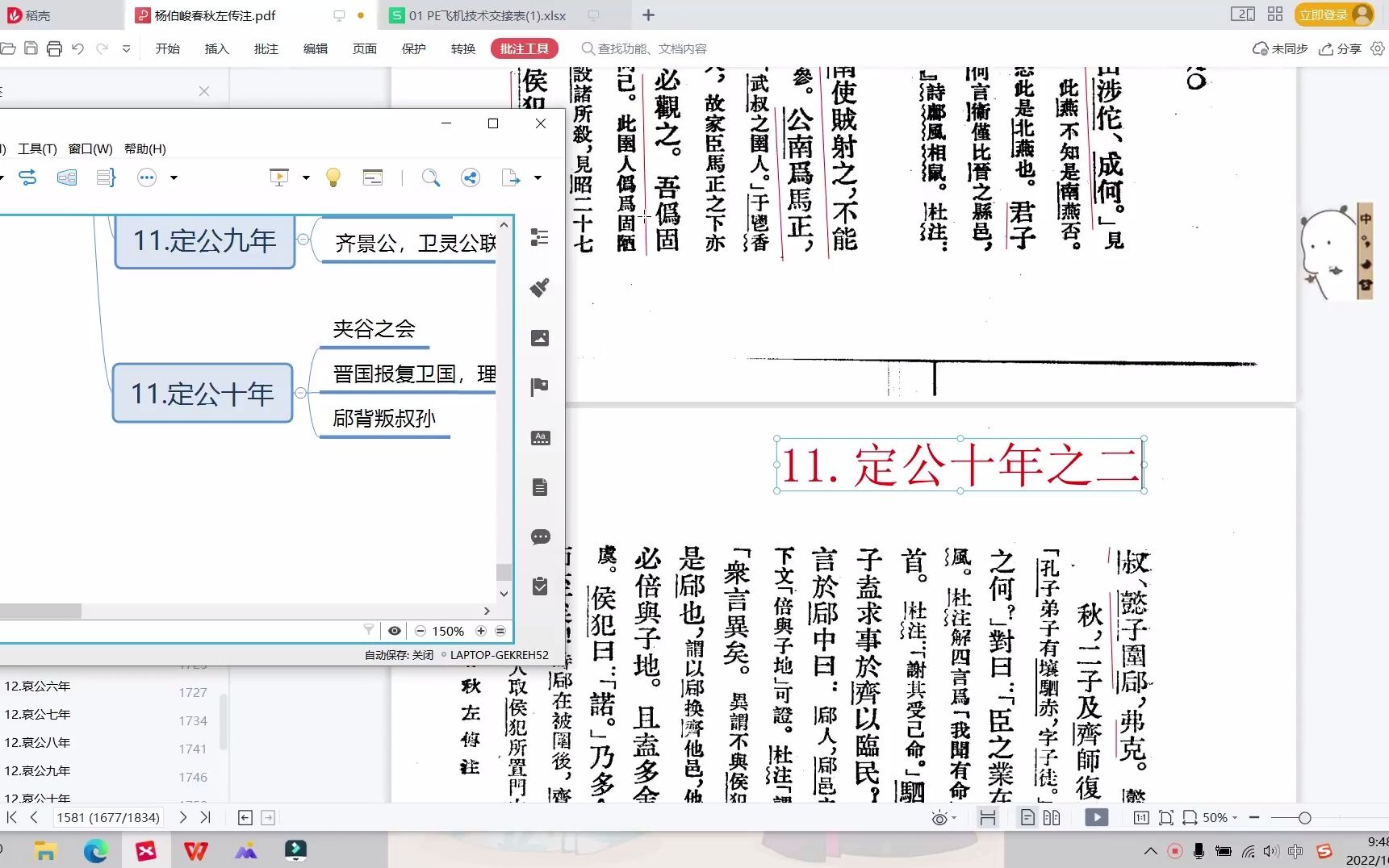Open the comments bubble icon in XMind sidebar
Screen dimensions: 1389x868
pos(540,536)
